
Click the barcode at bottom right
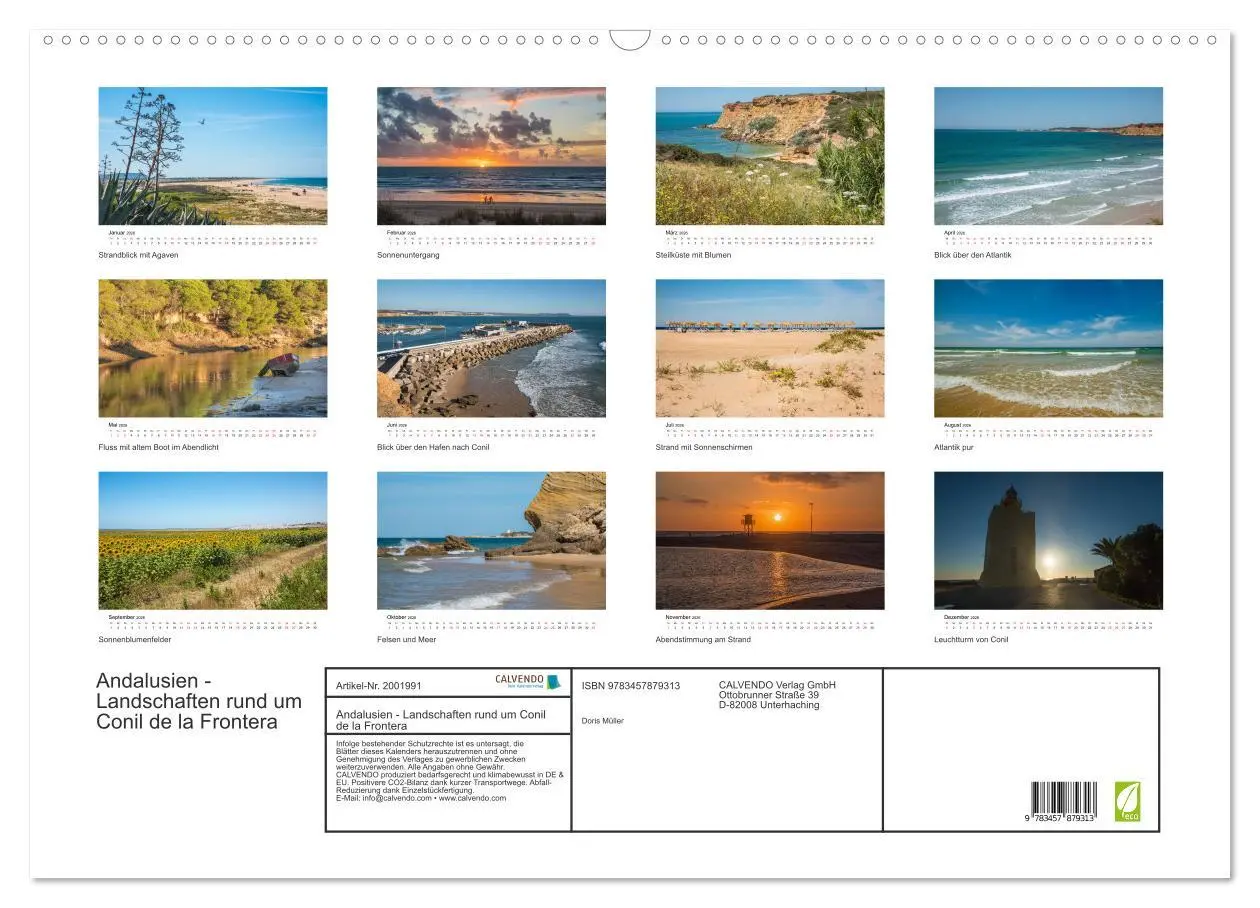1064,804
